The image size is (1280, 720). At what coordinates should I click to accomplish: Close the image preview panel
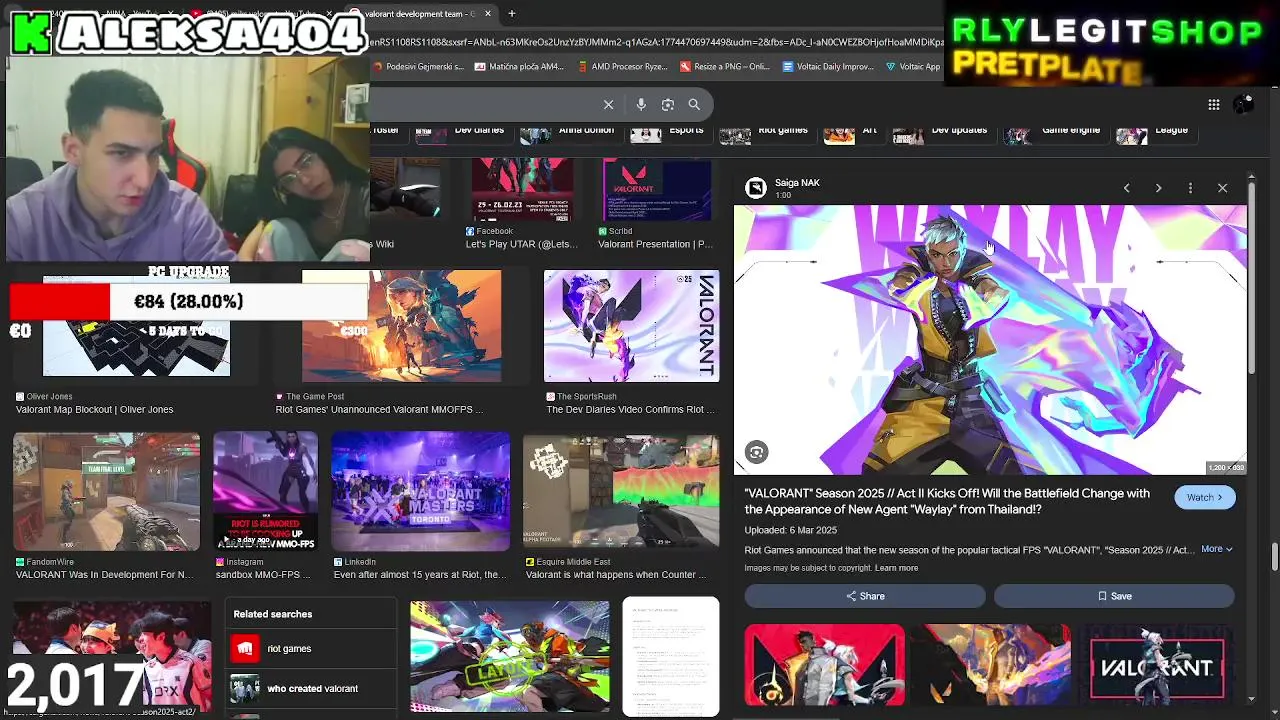point(1222,188)
